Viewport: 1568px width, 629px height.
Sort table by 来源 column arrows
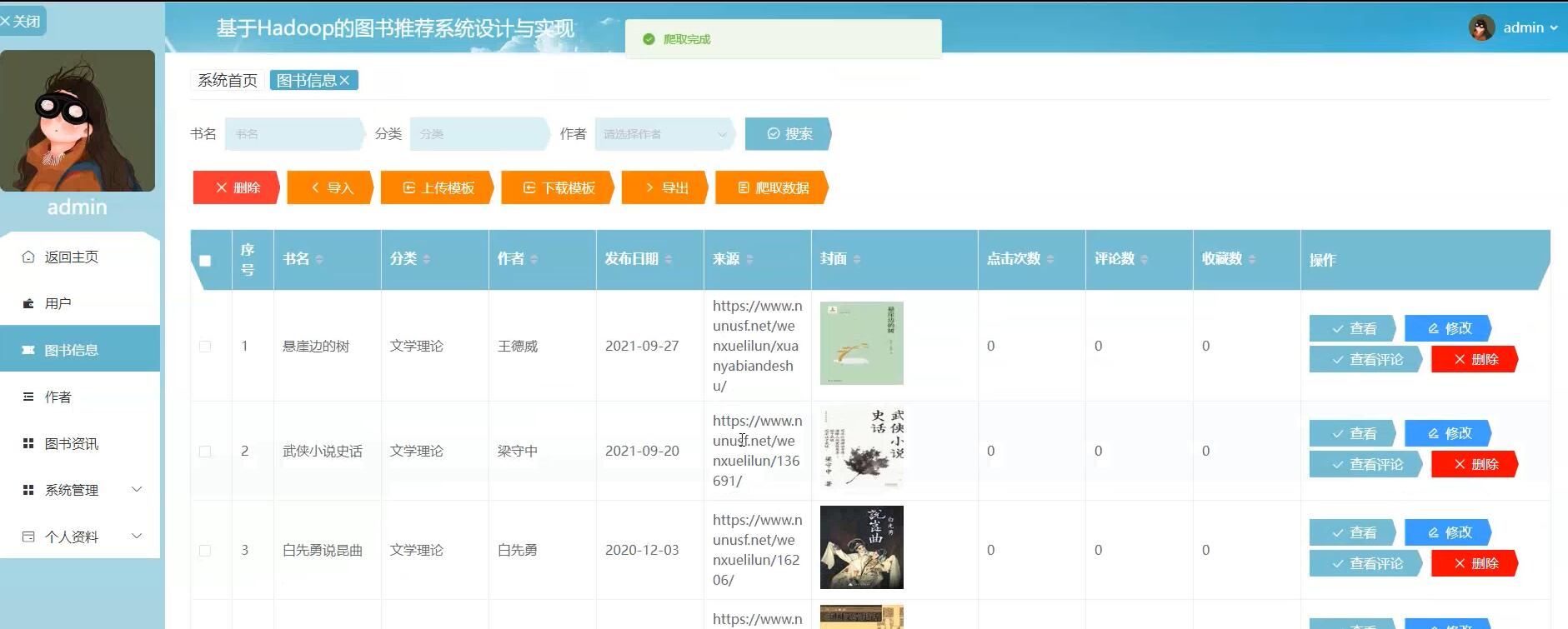click(749, 259)
